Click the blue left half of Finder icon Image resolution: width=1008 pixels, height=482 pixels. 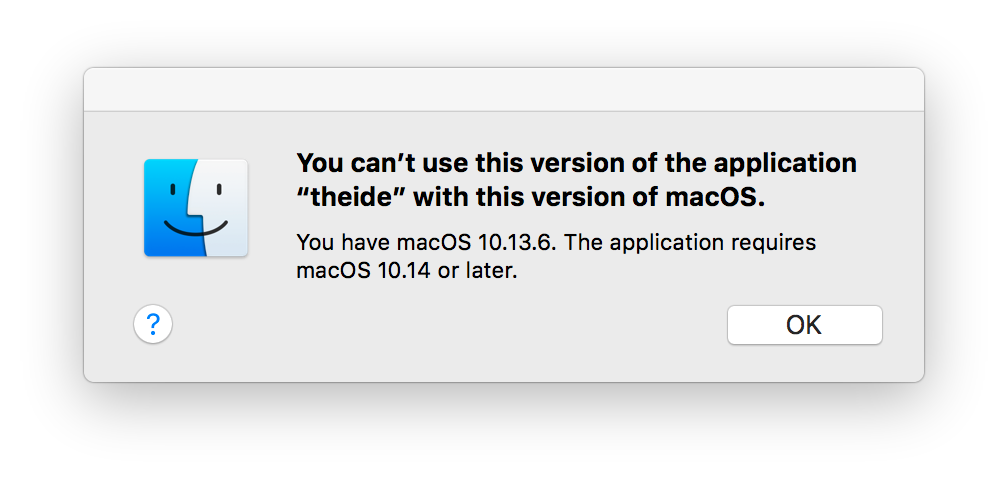pyautogui.click(x=168, y=207)
